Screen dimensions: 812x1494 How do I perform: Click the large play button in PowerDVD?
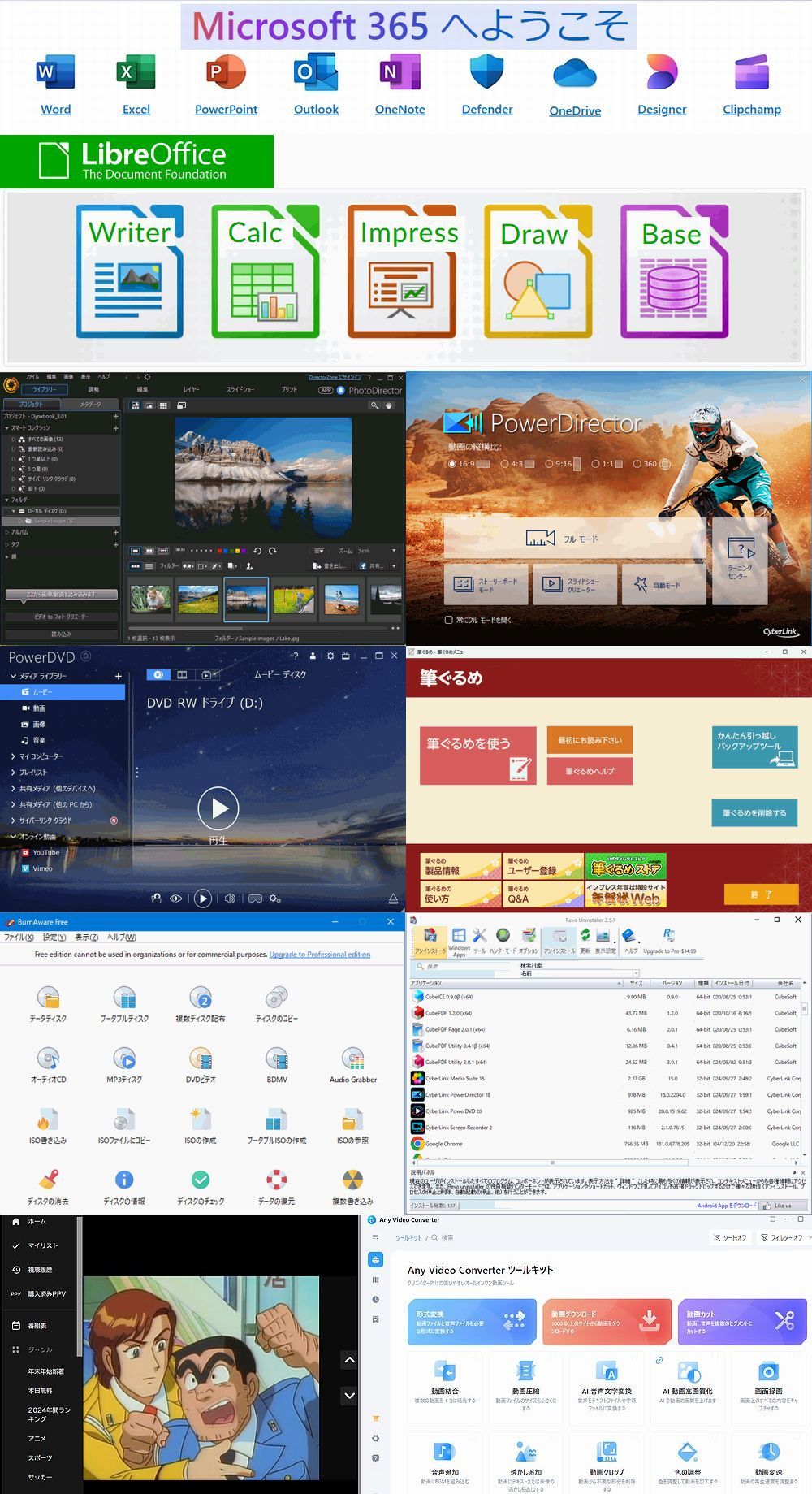[218, 808]
